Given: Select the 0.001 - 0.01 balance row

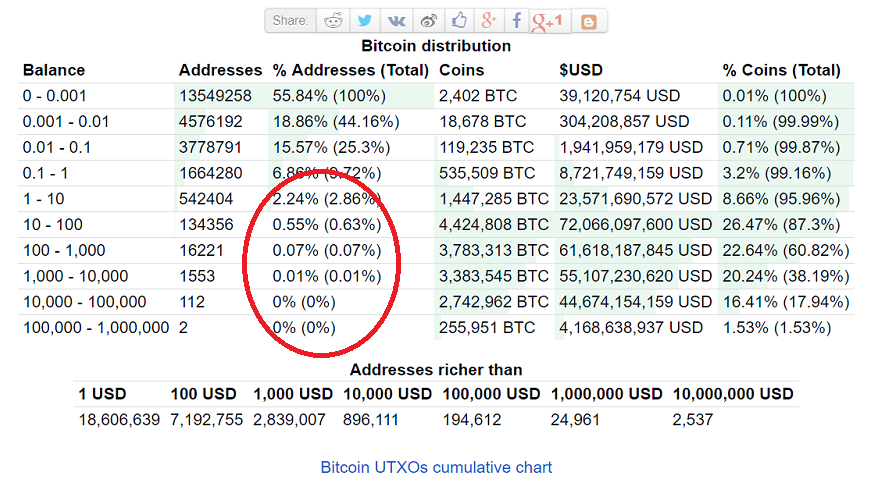Looking at the screenshot, I should [x=66, y=122].
